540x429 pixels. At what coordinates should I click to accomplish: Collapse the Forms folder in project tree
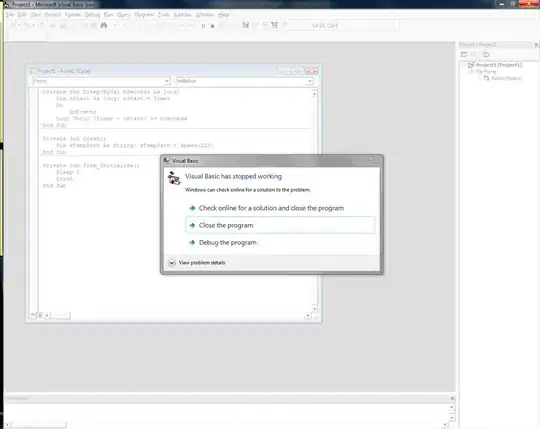click(x=471, y=72)
